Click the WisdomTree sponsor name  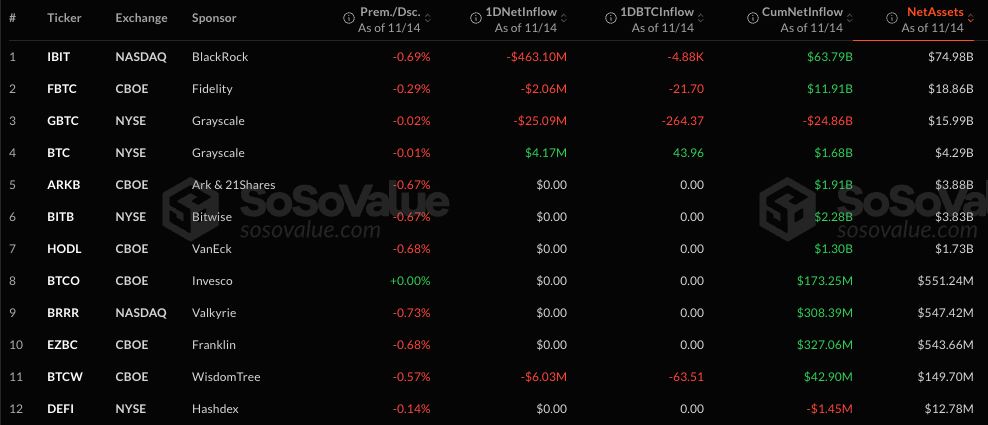point(225,377)
